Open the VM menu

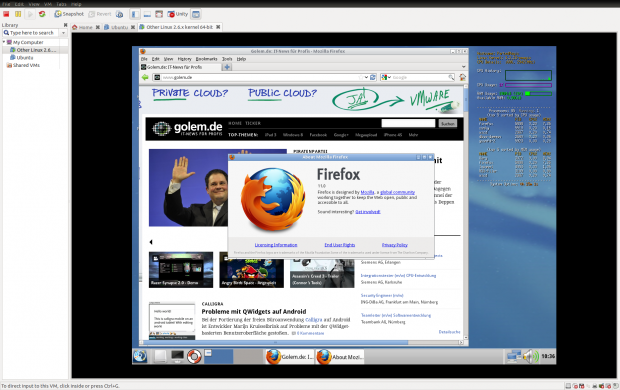pyautogui.click(x=48, y=4)
